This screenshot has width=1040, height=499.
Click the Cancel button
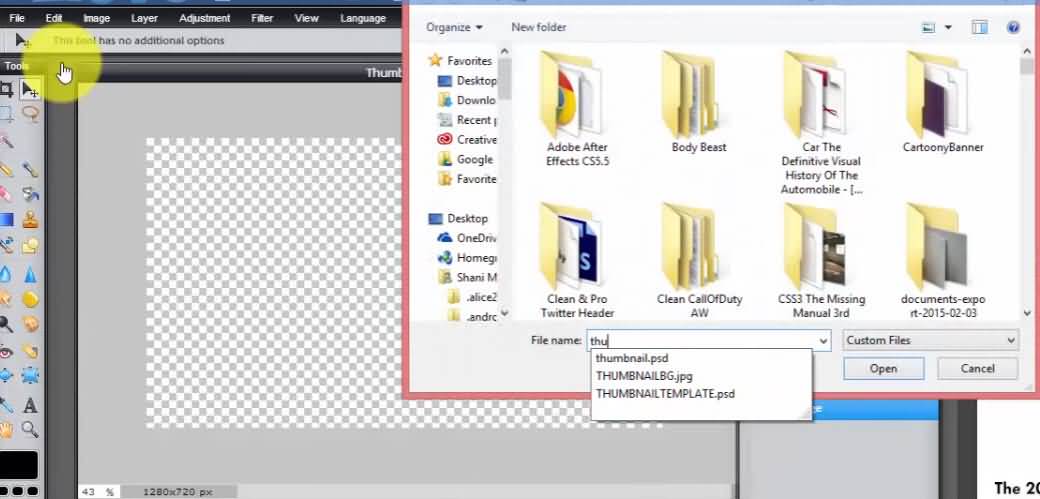[977, 368]
